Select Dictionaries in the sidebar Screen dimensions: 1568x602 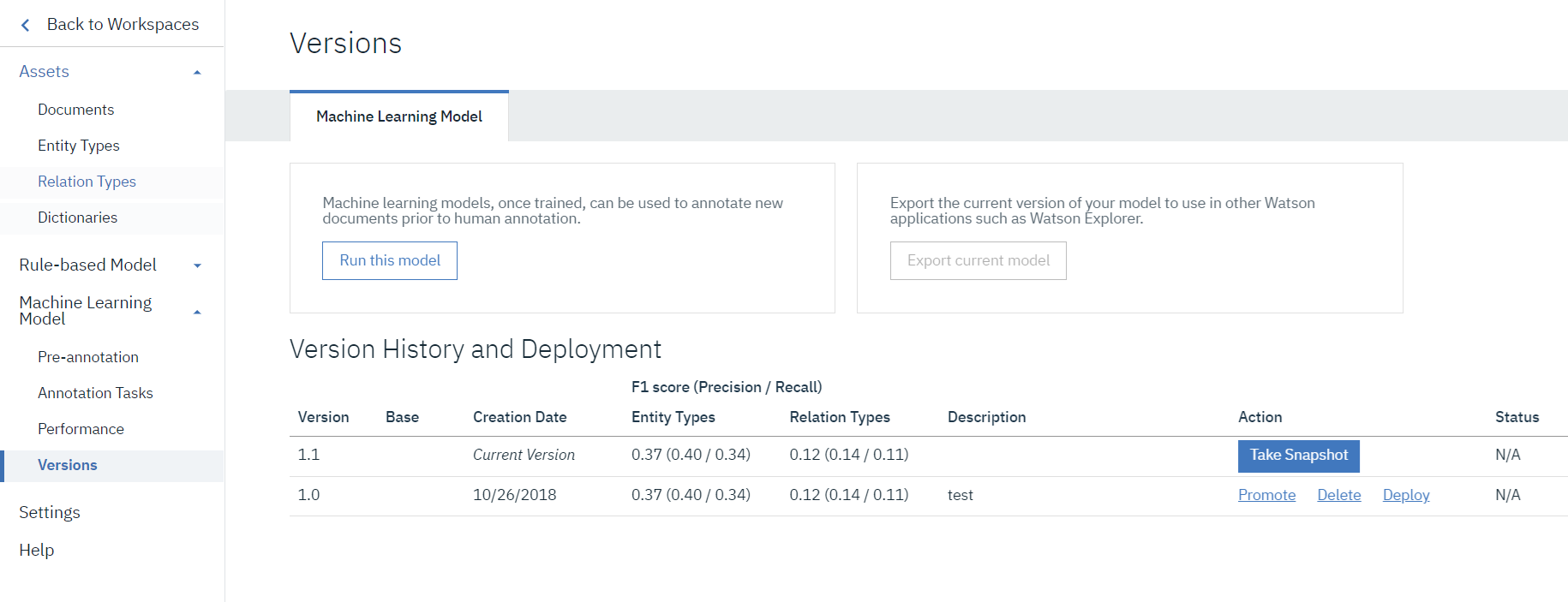click(77, 218)
